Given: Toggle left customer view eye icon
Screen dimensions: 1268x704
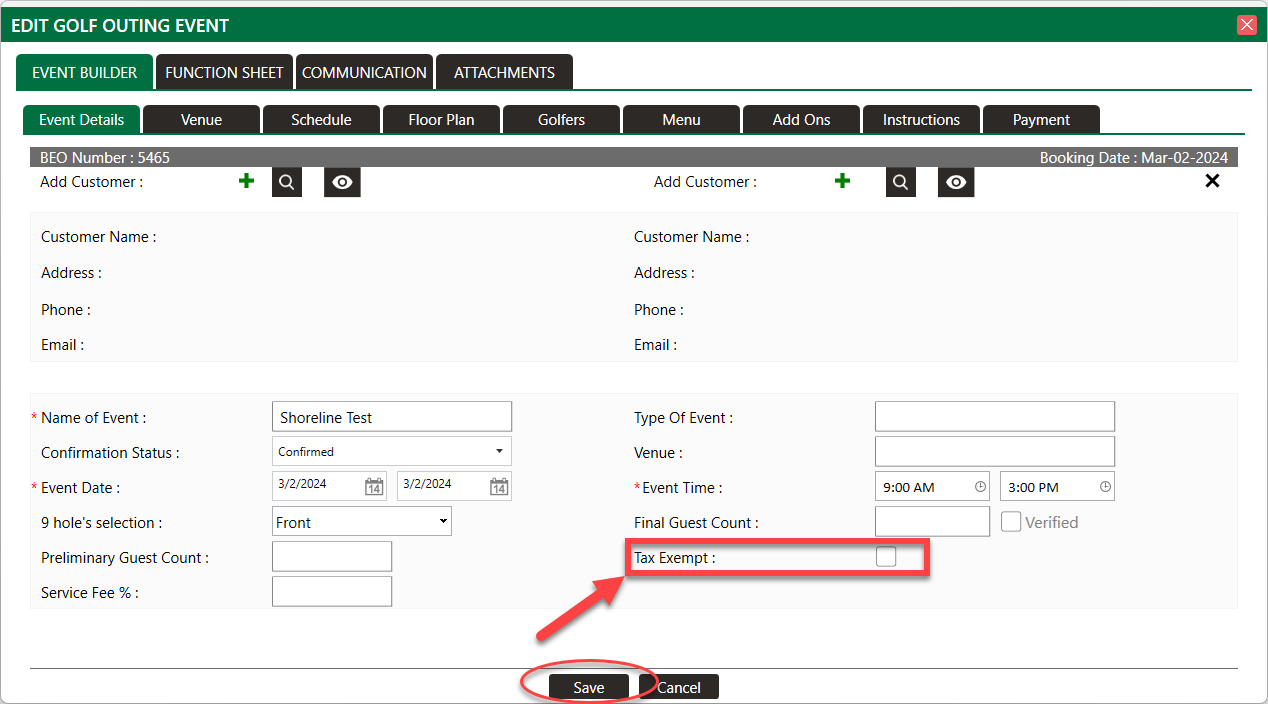Looking at the screenshot, I should pos(342,182).
